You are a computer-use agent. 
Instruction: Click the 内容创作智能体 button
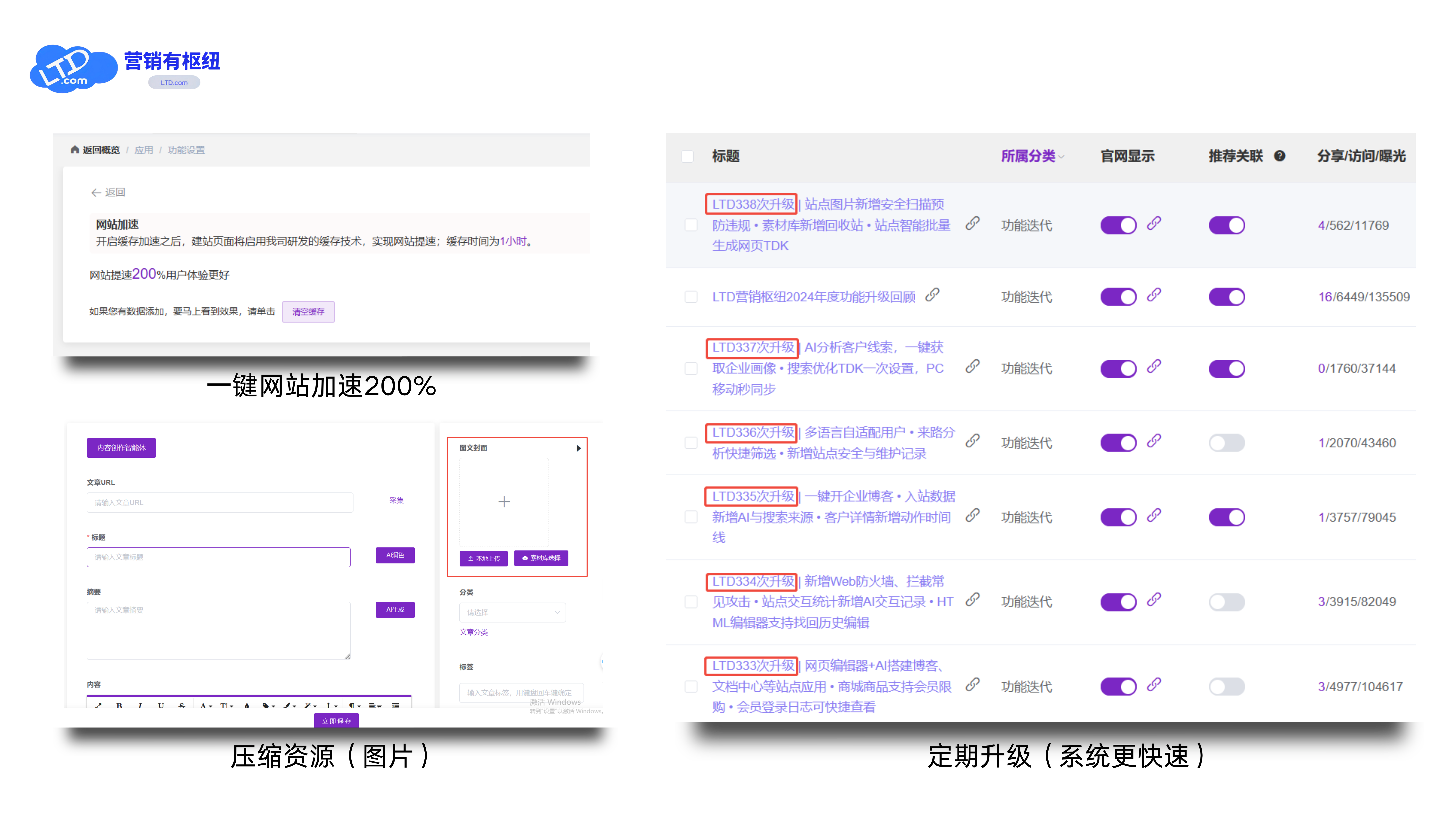[121, 448]
